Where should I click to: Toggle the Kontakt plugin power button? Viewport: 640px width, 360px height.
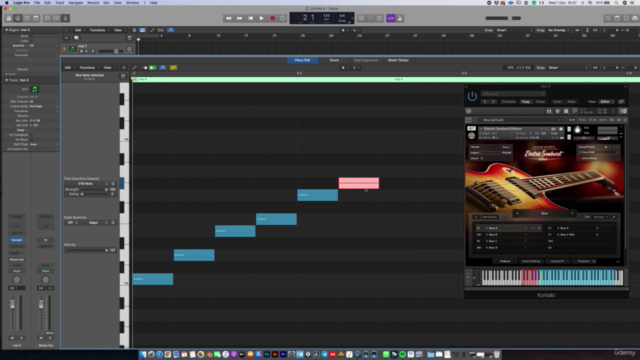tap(472, 97)
